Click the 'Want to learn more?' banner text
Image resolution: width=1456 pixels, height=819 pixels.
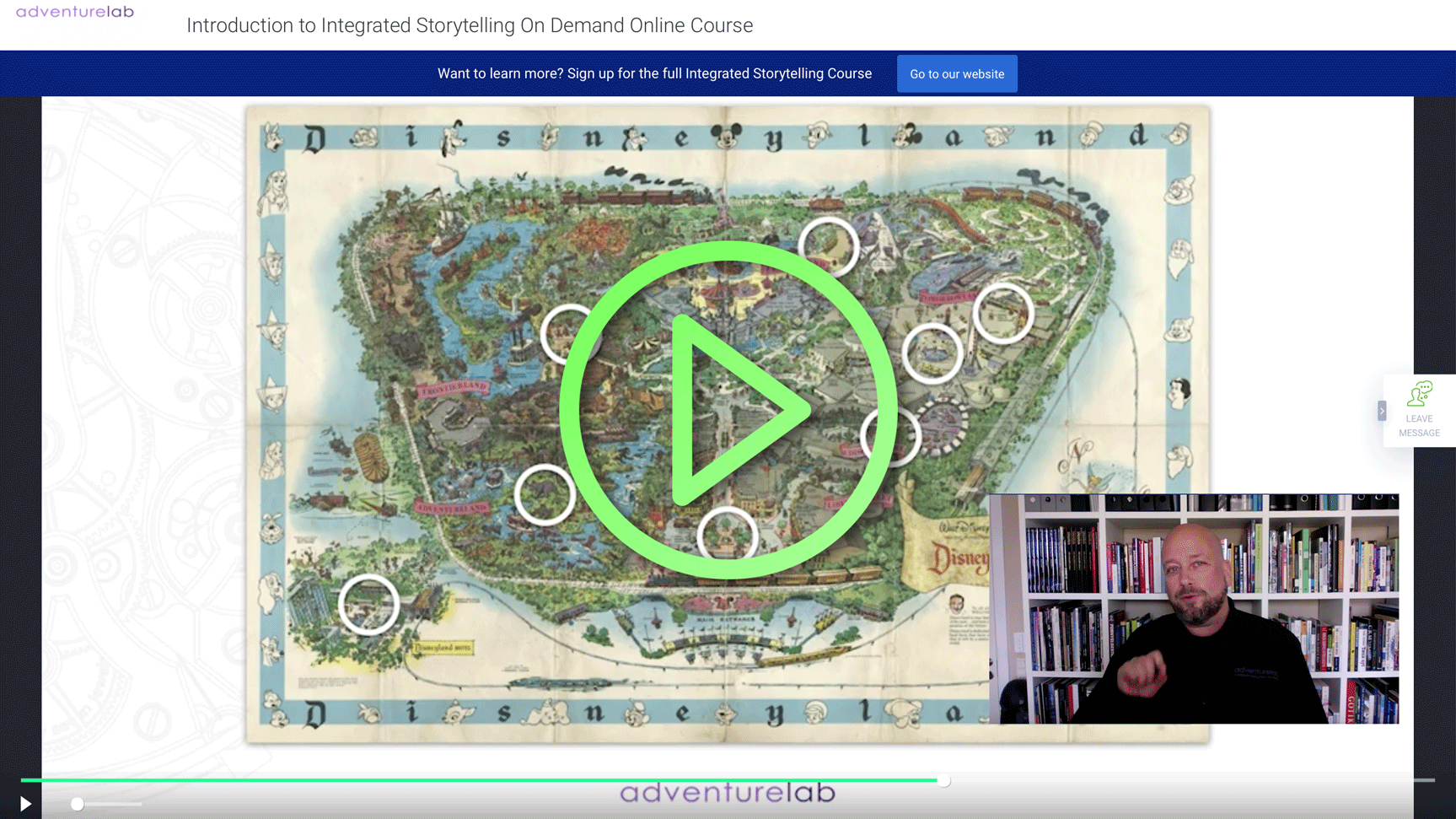654,73
